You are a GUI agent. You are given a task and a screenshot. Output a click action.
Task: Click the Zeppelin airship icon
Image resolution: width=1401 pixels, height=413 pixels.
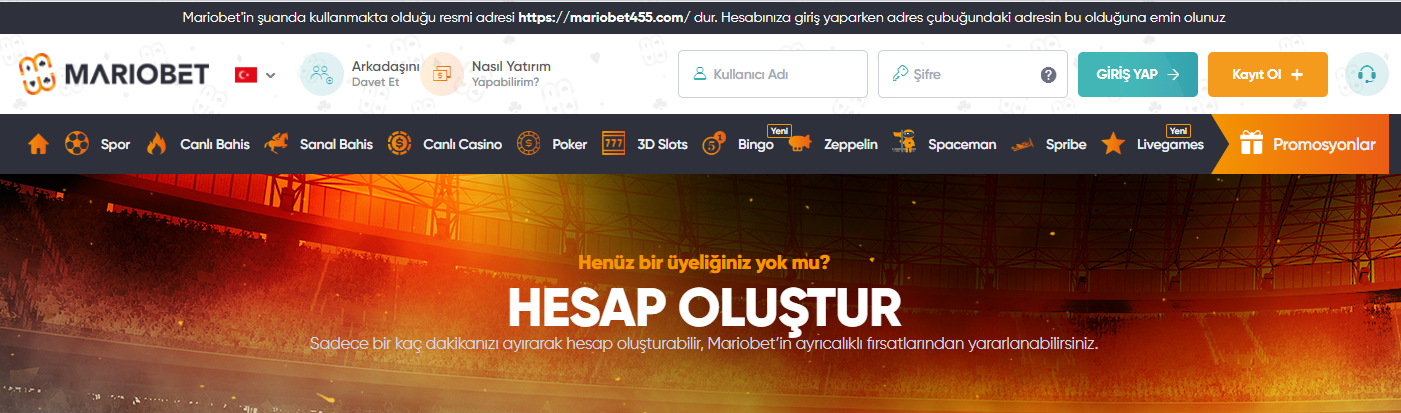click(x=800, y=144)
